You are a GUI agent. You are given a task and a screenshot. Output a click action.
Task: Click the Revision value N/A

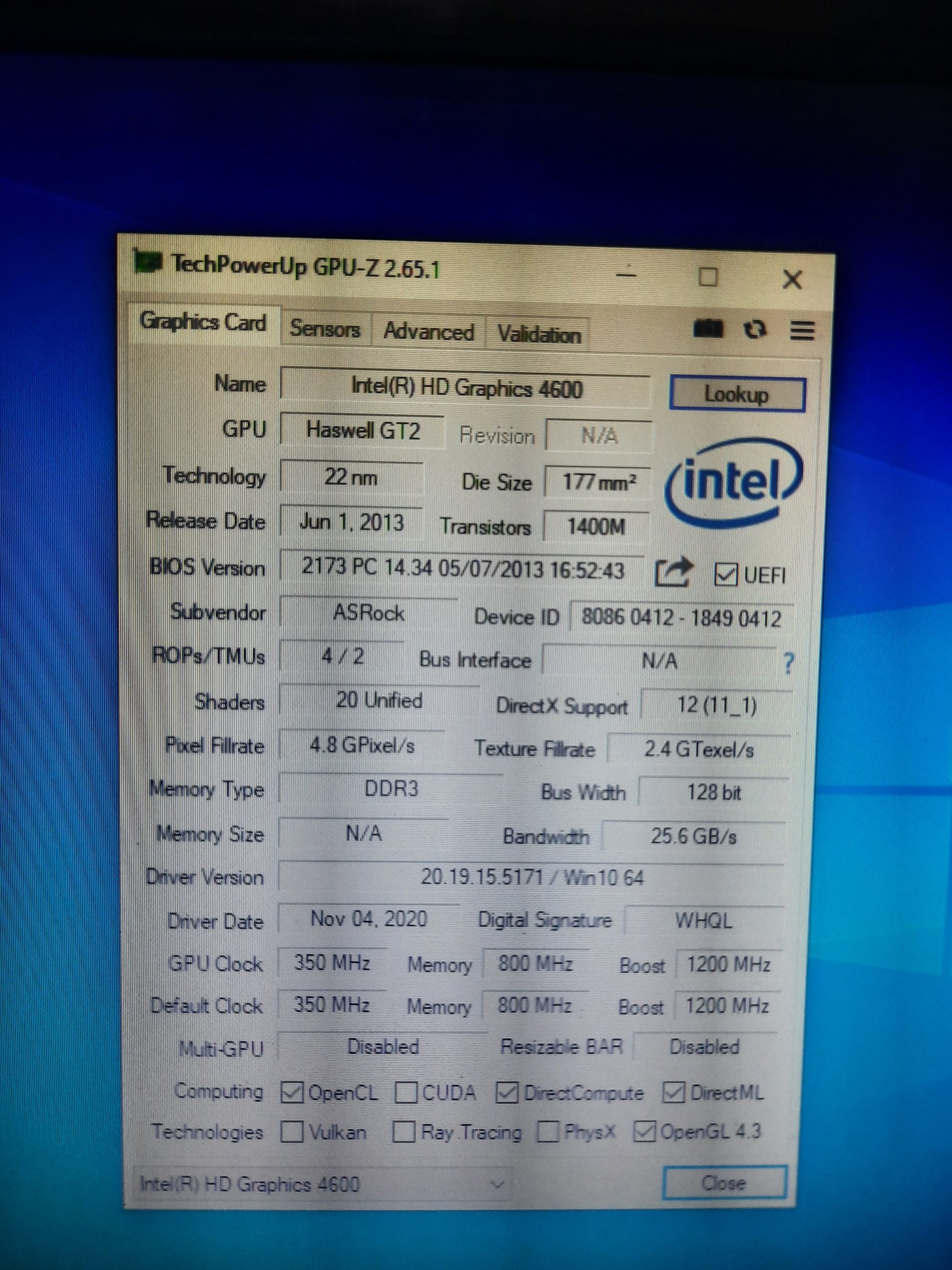pyautogui.click(x=599, y=437)
